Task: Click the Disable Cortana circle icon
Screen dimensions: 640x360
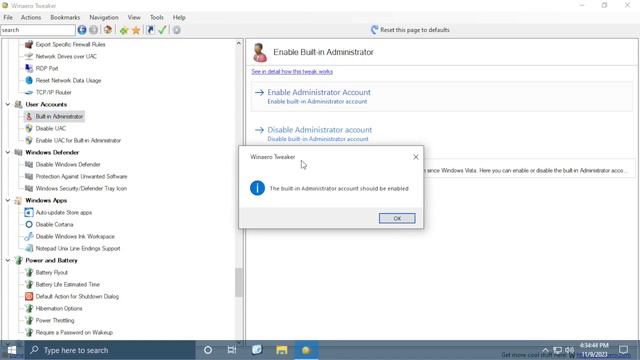Action: 29,224
